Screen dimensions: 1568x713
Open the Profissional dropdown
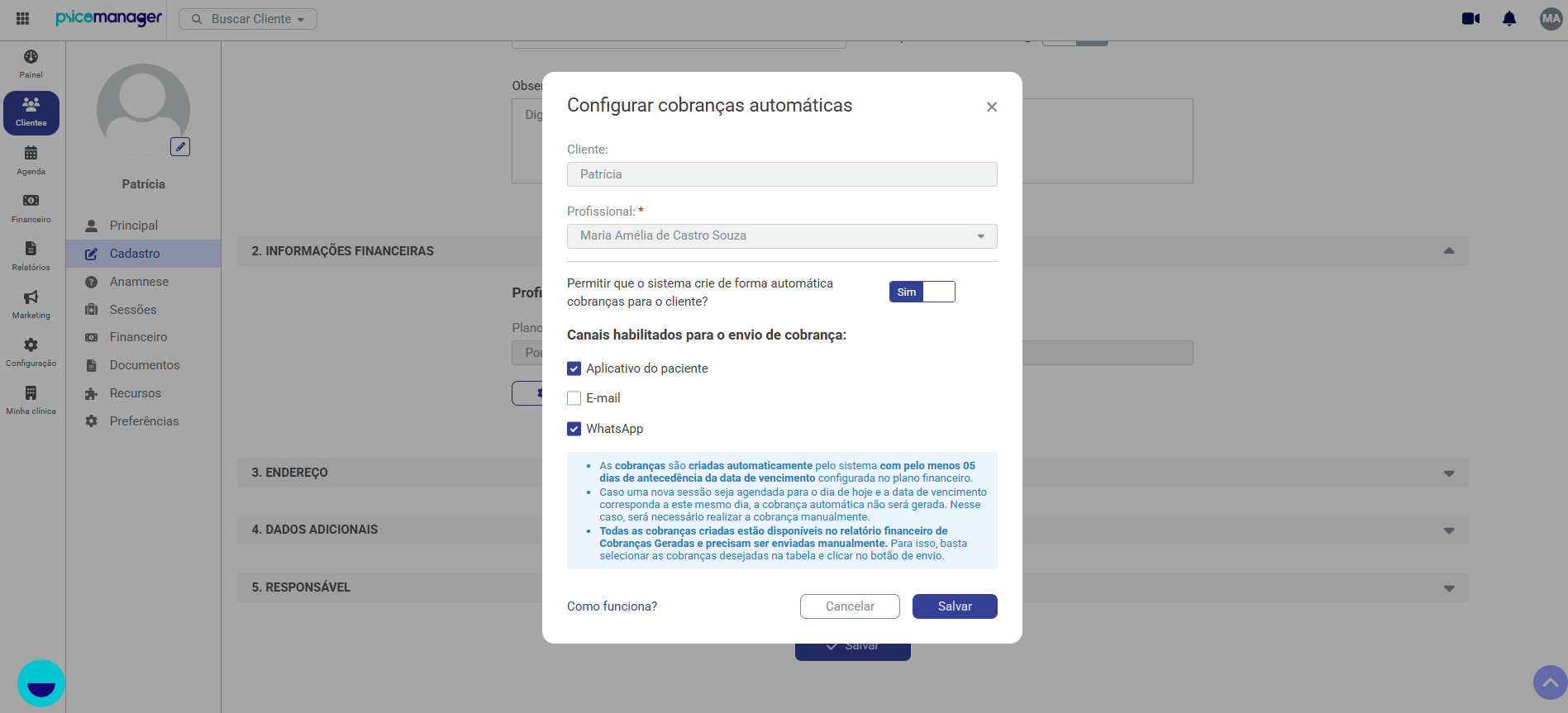(782, 235)
